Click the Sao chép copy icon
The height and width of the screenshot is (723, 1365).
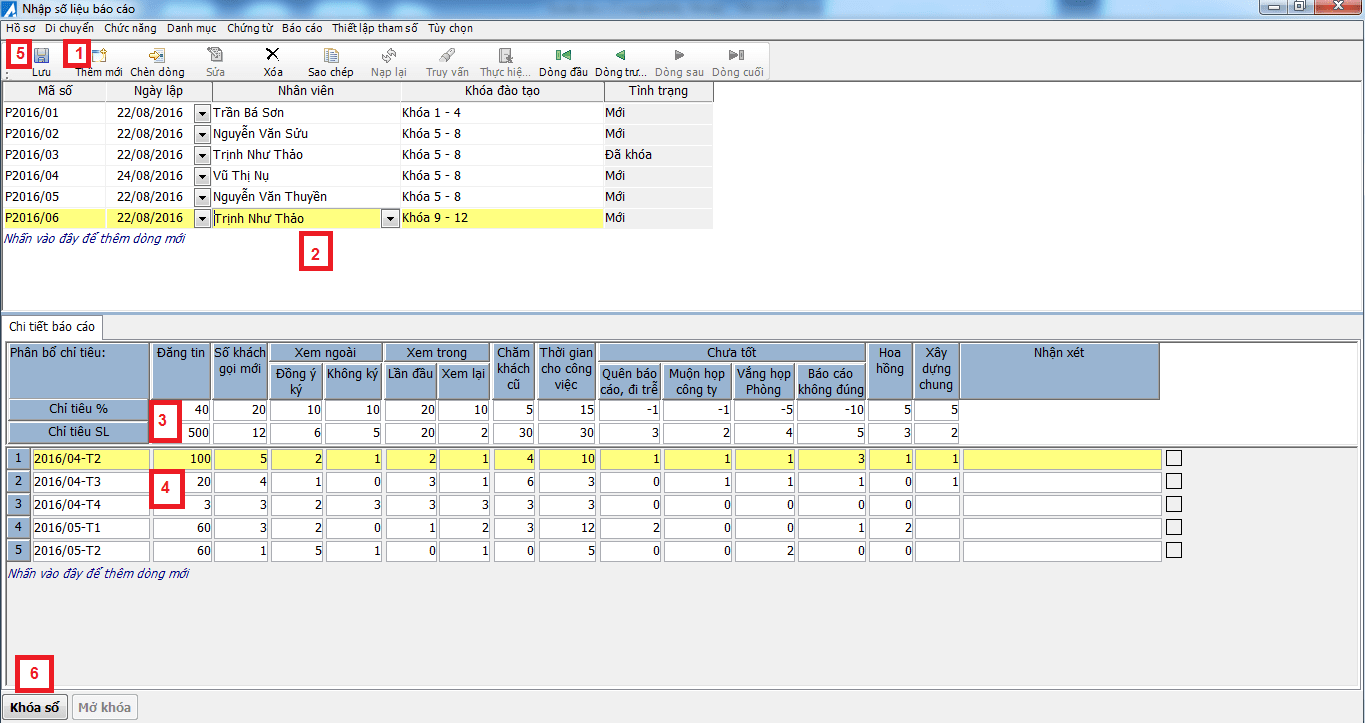tap(330, 56)
